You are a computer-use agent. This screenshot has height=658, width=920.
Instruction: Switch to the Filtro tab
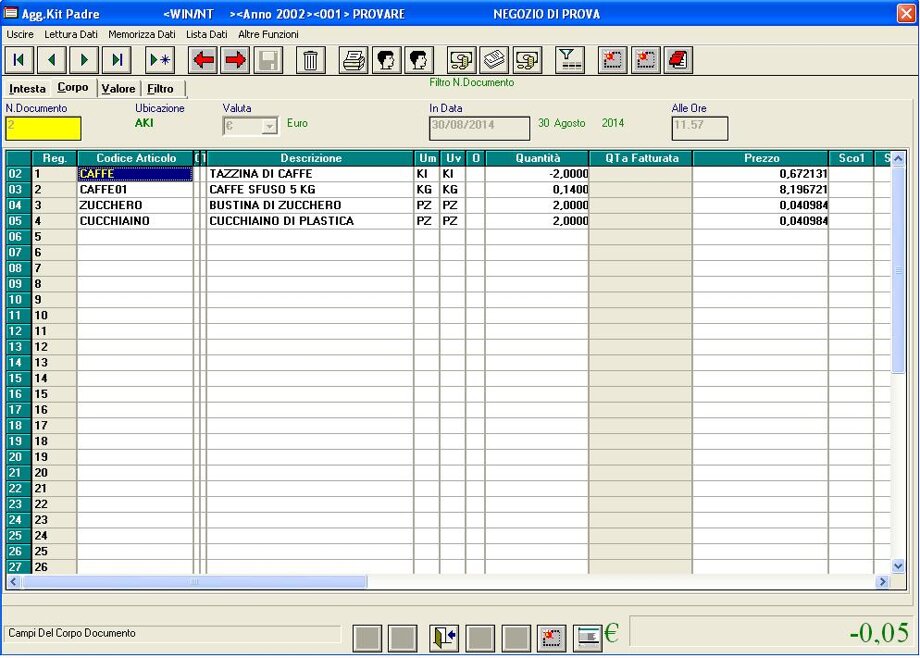[160, 89]
